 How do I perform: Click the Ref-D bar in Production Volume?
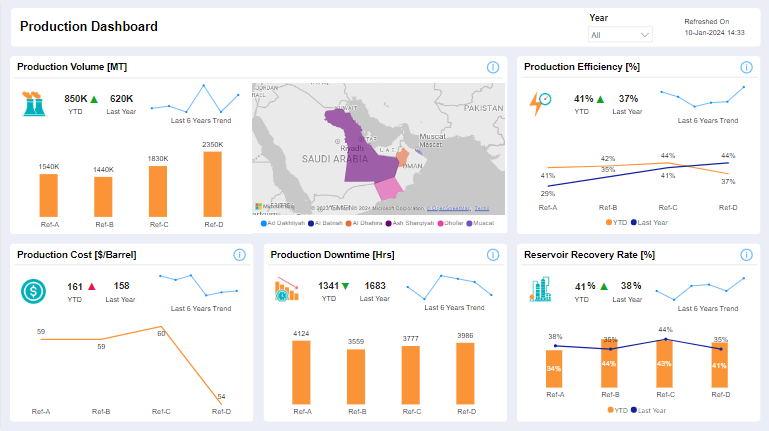point(212,183)
